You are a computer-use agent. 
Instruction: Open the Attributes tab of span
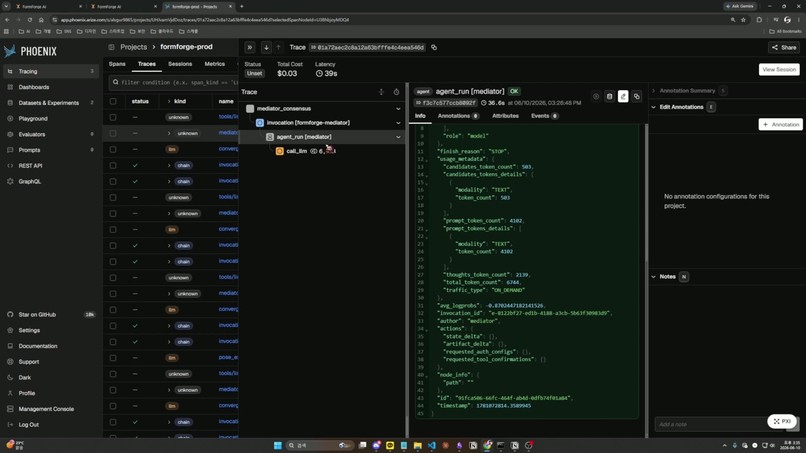point(505,116)
